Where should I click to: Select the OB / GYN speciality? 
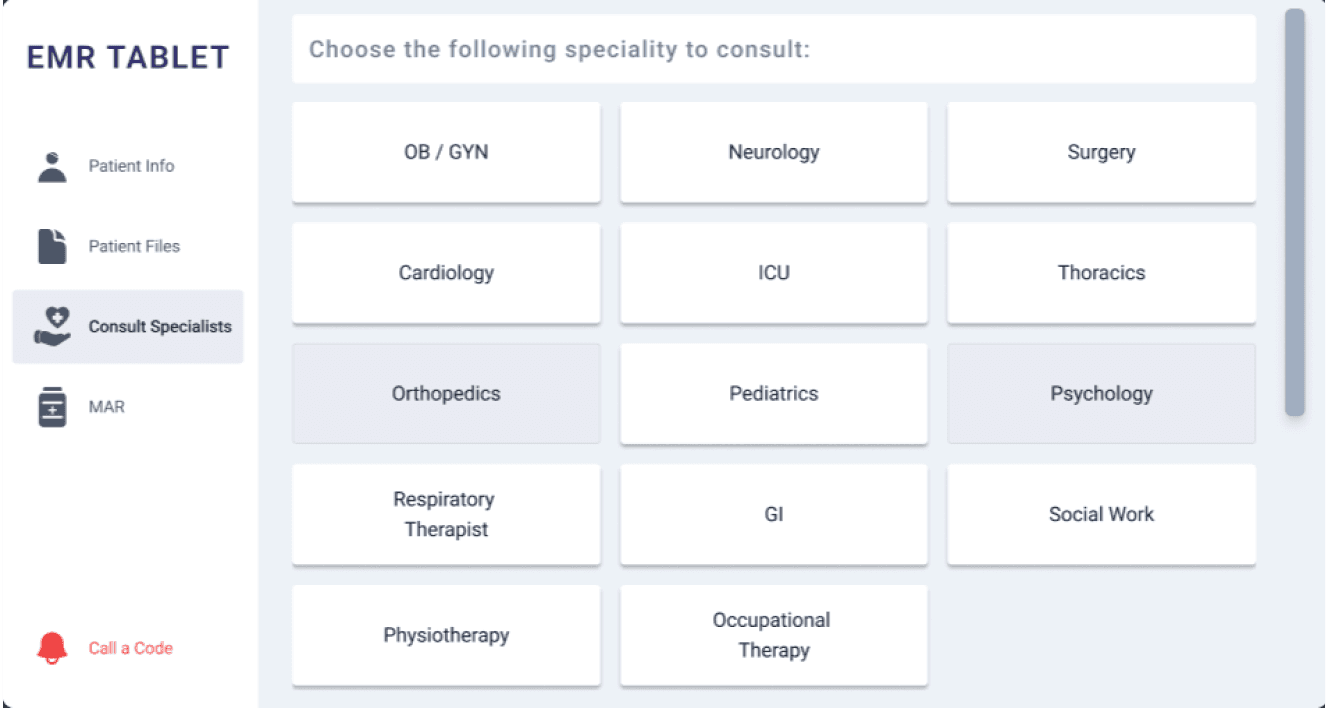446,152
